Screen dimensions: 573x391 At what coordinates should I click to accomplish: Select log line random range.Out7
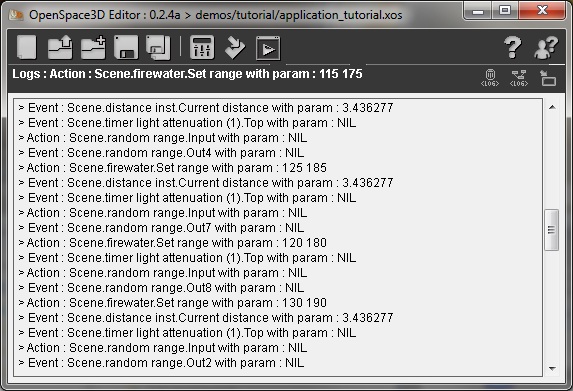pyautogui.click(x=161, y=228)
